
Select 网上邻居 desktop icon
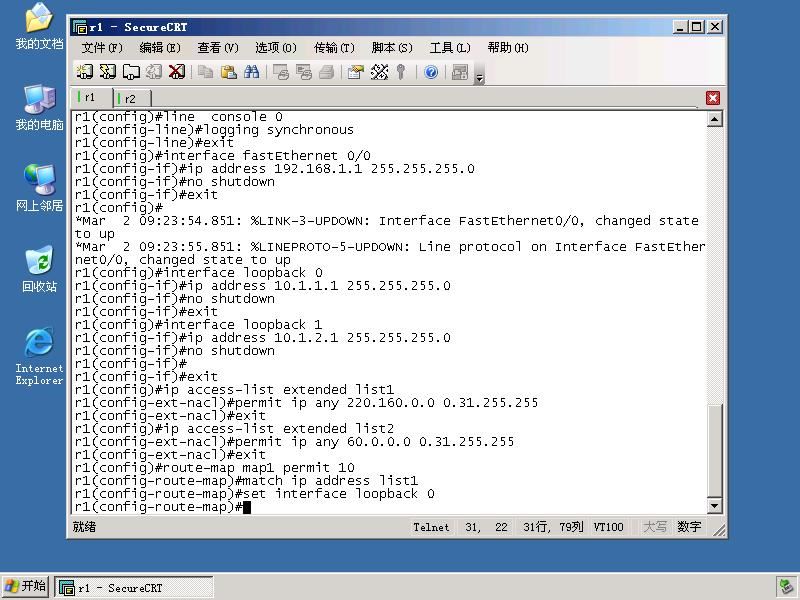point(39,188)
